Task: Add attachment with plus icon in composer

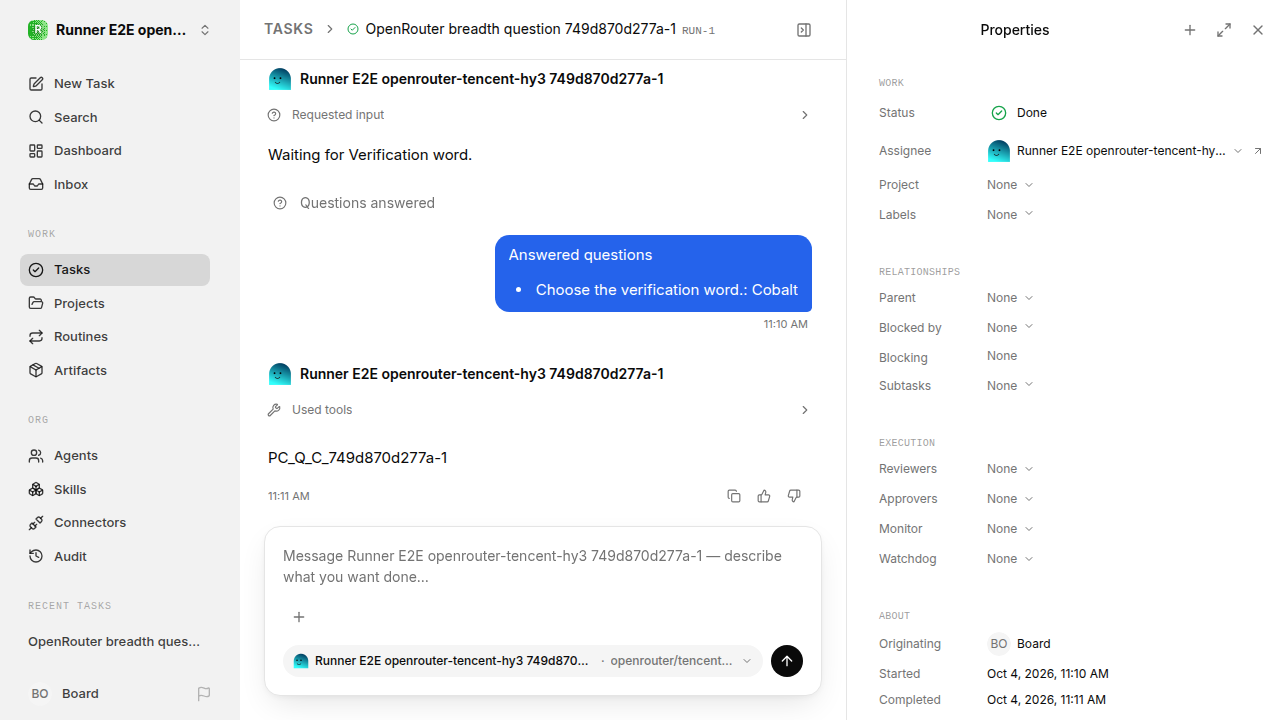Action: [x=299, y=617]
